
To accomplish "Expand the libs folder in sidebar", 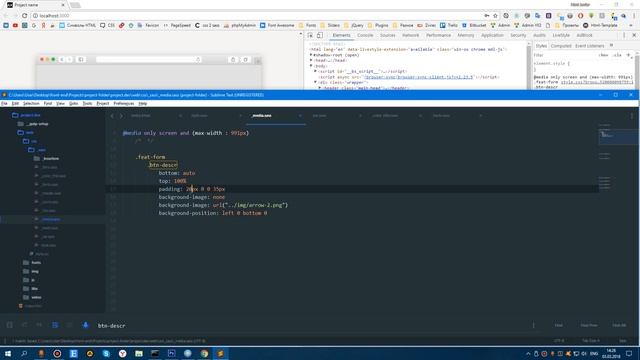I will coord(31,289).
